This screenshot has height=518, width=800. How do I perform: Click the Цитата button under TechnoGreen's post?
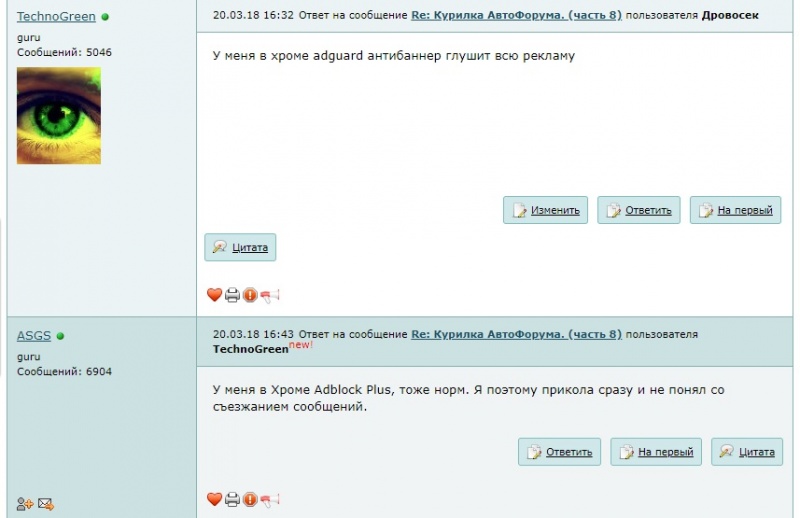coord(240,247)
